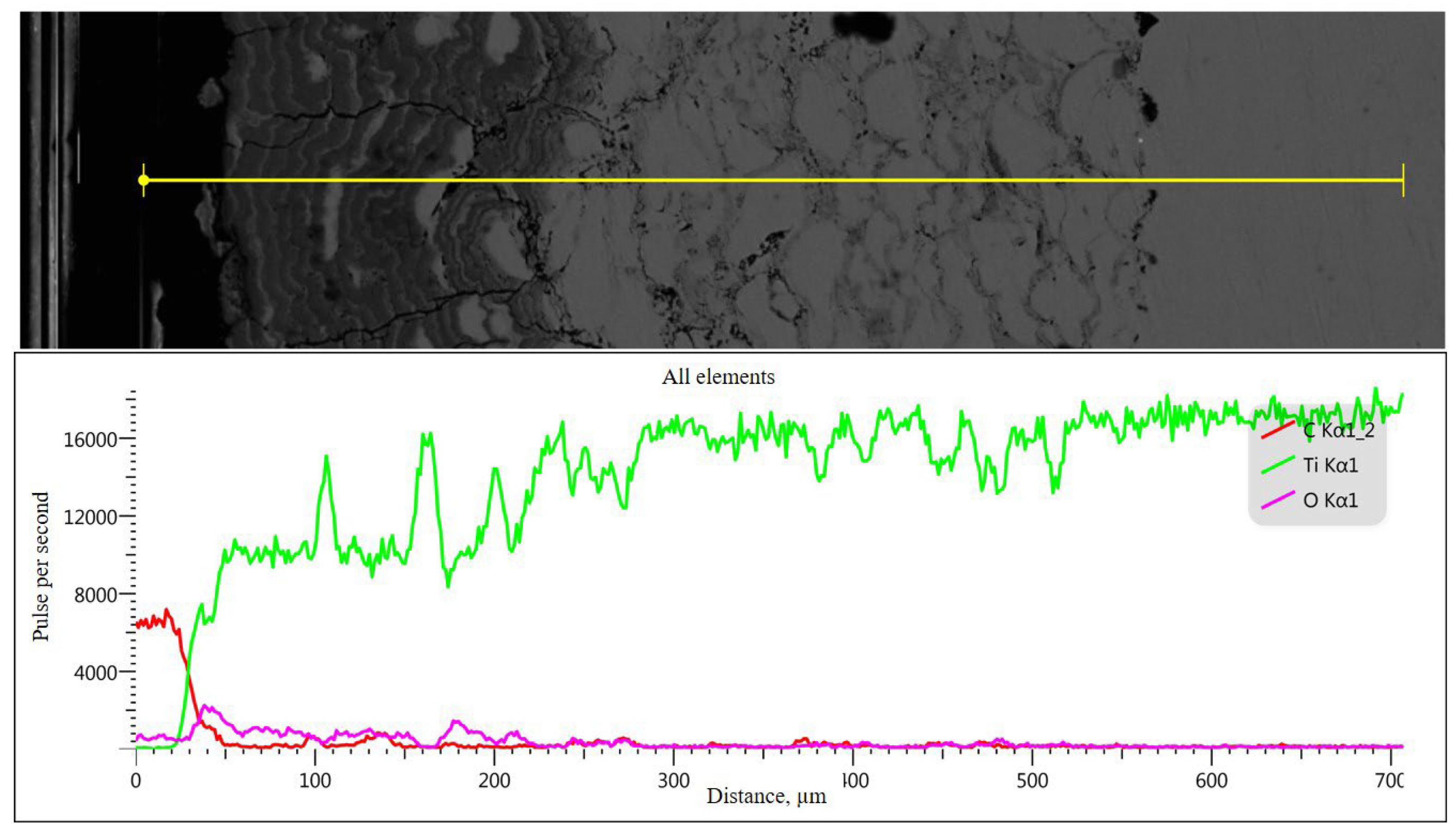
Task: Select the 'O Kα1' legend label
Action: (x=1331, y=500)
